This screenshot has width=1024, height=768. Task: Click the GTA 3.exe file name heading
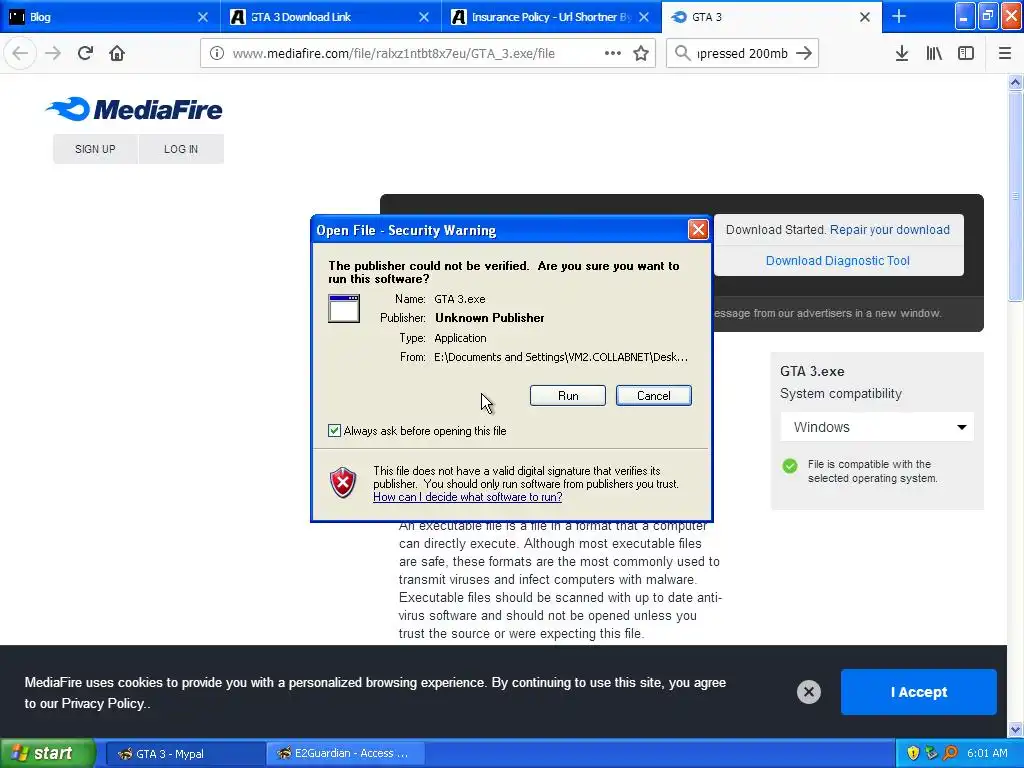tap(812, 371)
